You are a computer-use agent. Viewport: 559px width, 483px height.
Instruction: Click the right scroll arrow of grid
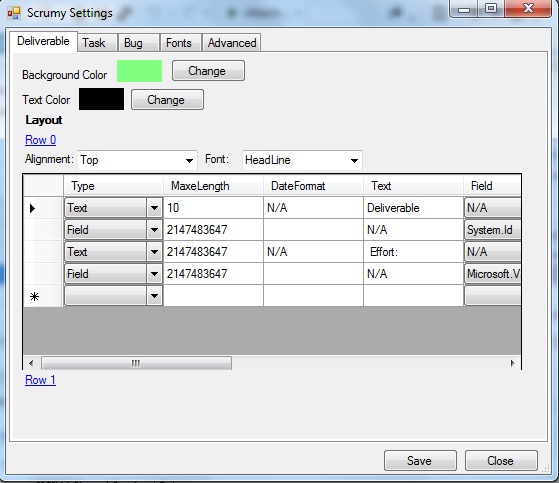coord(513,363)
